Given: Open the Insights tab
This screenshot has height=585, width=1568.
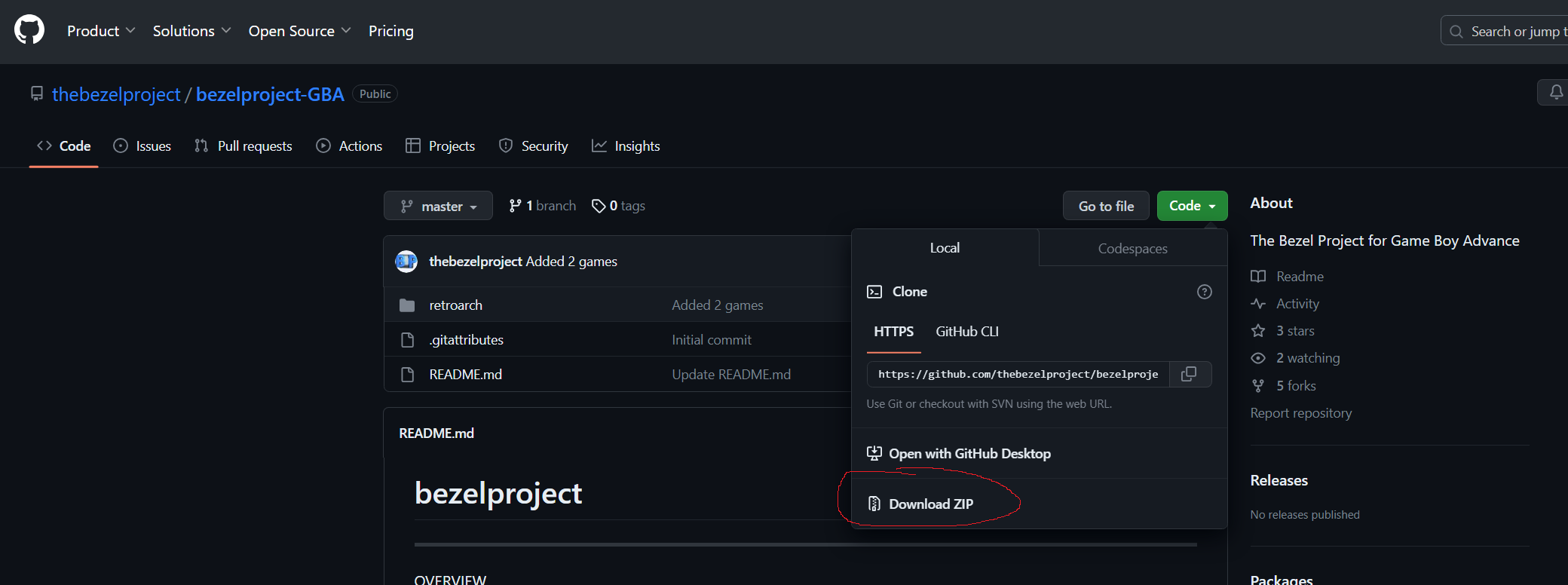Looking at the screenshot, I should tap(626, 146).
